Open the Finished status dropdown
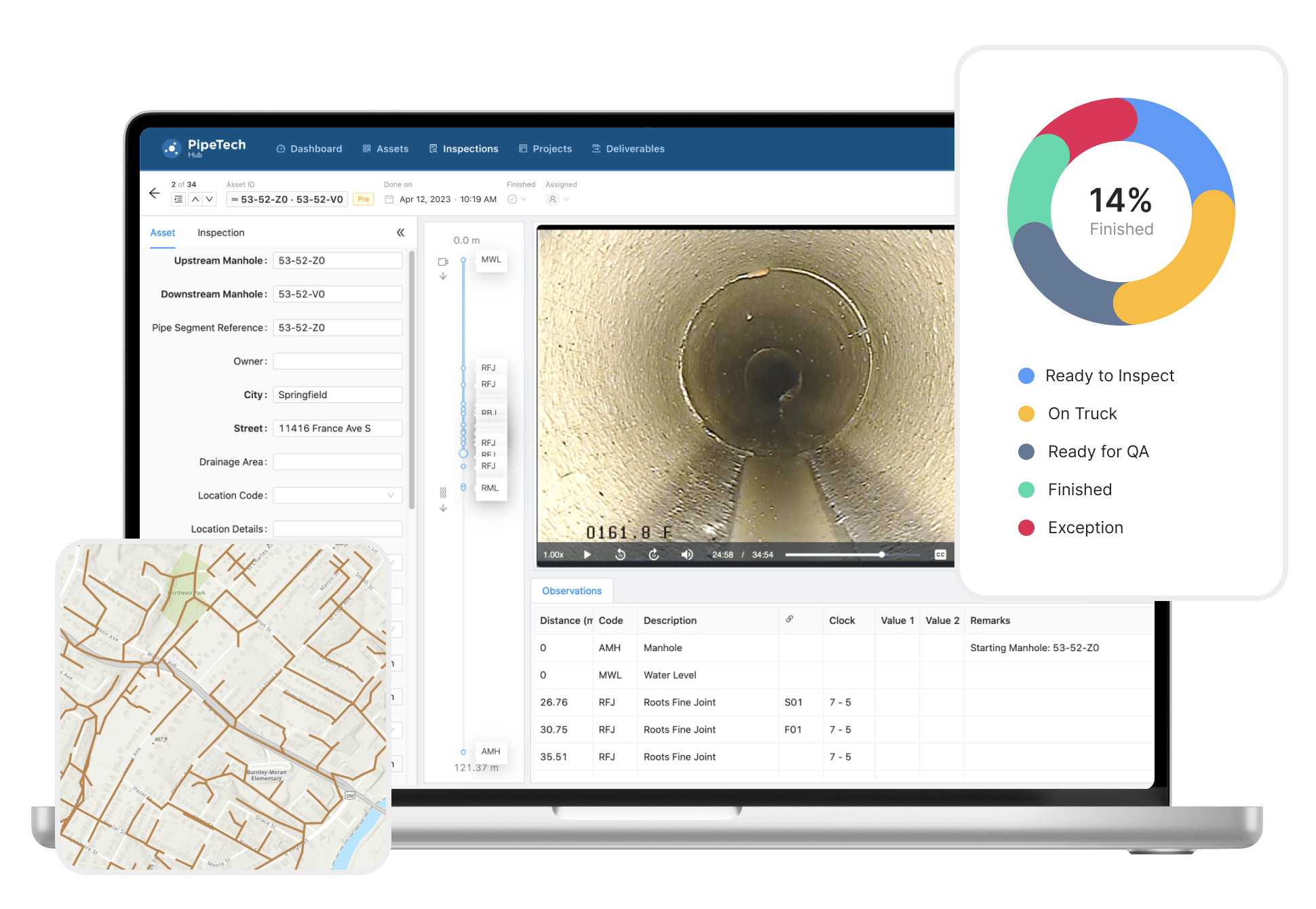 click(518, 199)
